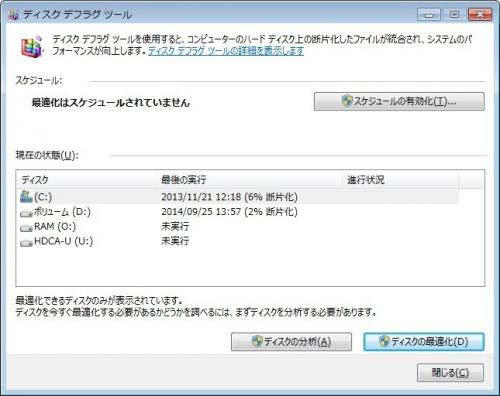Image resolution: width=500 pixels, height=396 pixels.
Task: Click the Disk Defragmenter icon in the title bar
Action: pos(14,14)
